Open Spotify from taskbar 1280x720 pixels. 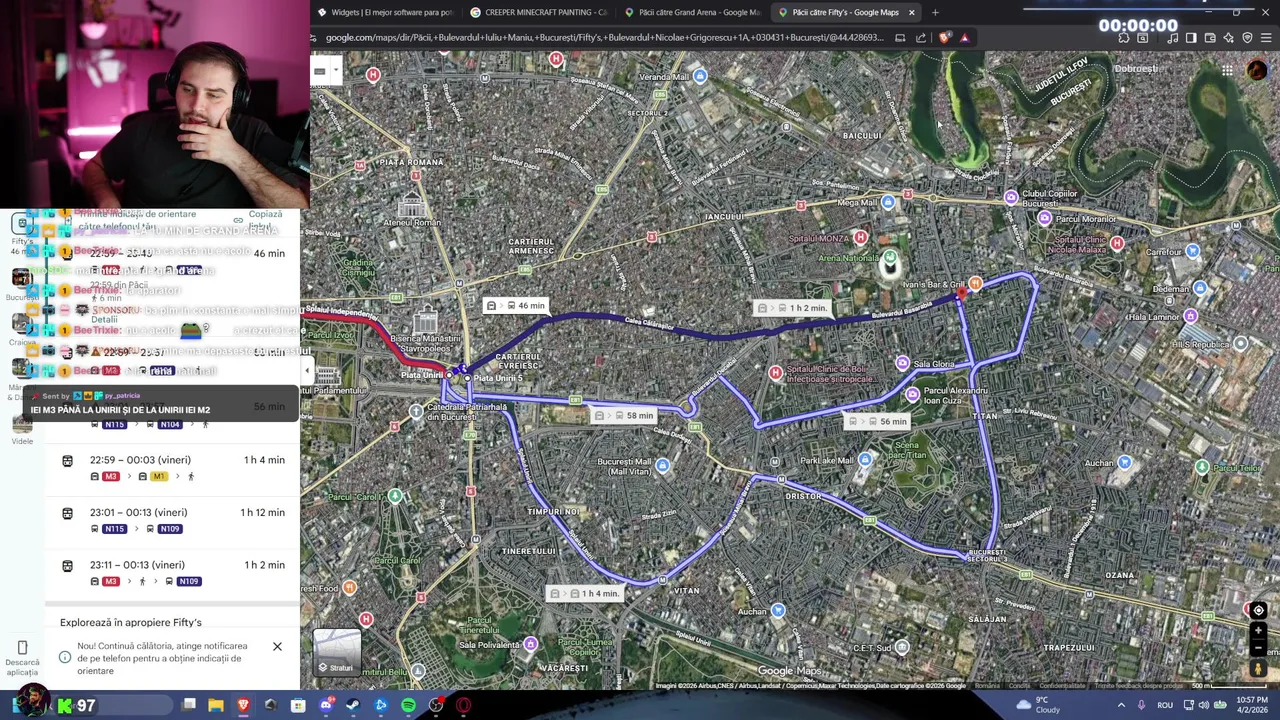pyautogui.click(x=408, y=705)
